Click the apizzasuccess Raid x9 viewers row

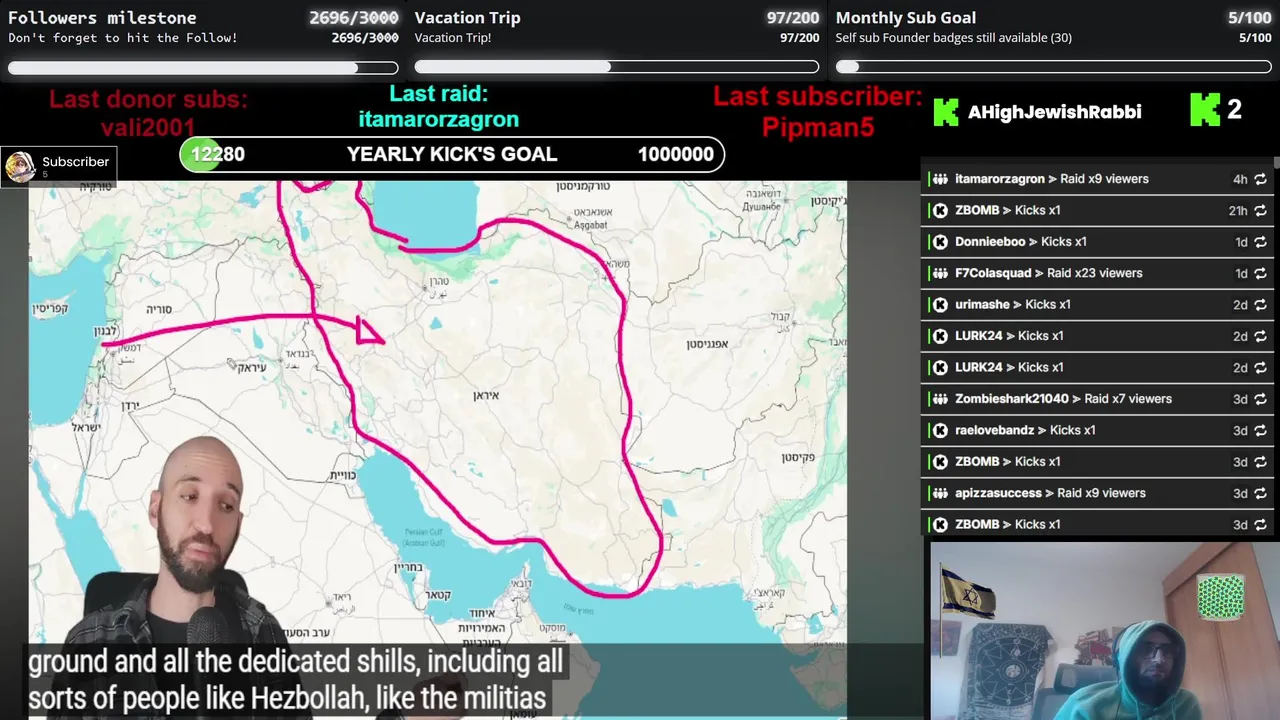pyautogui.click(x=1097, y=493)
